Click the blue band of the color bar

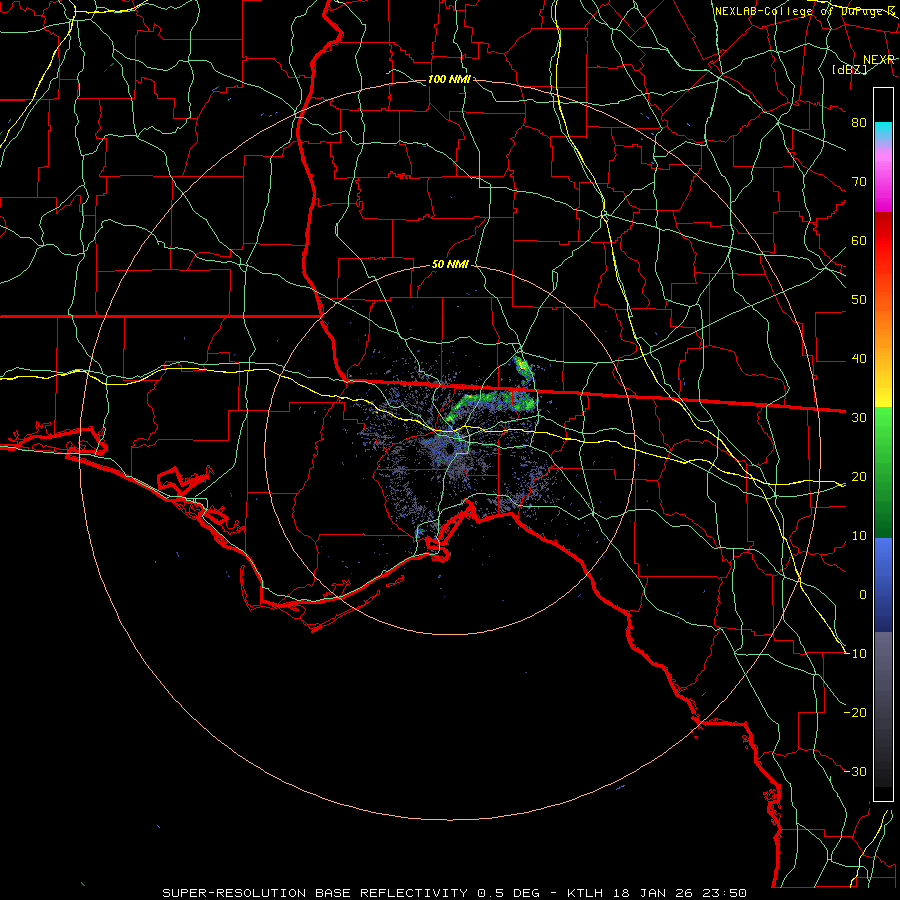pos(883,584)
